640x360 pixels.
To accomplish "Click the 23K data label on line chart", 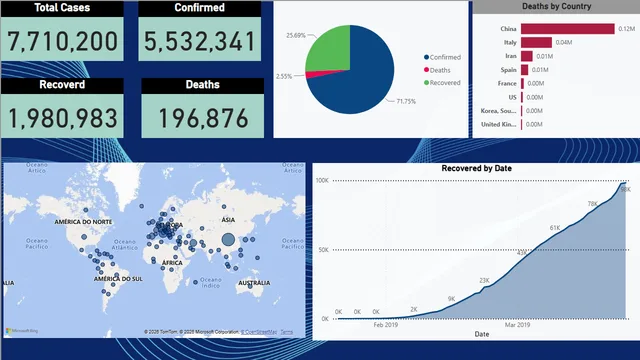I will click(484, 280).
